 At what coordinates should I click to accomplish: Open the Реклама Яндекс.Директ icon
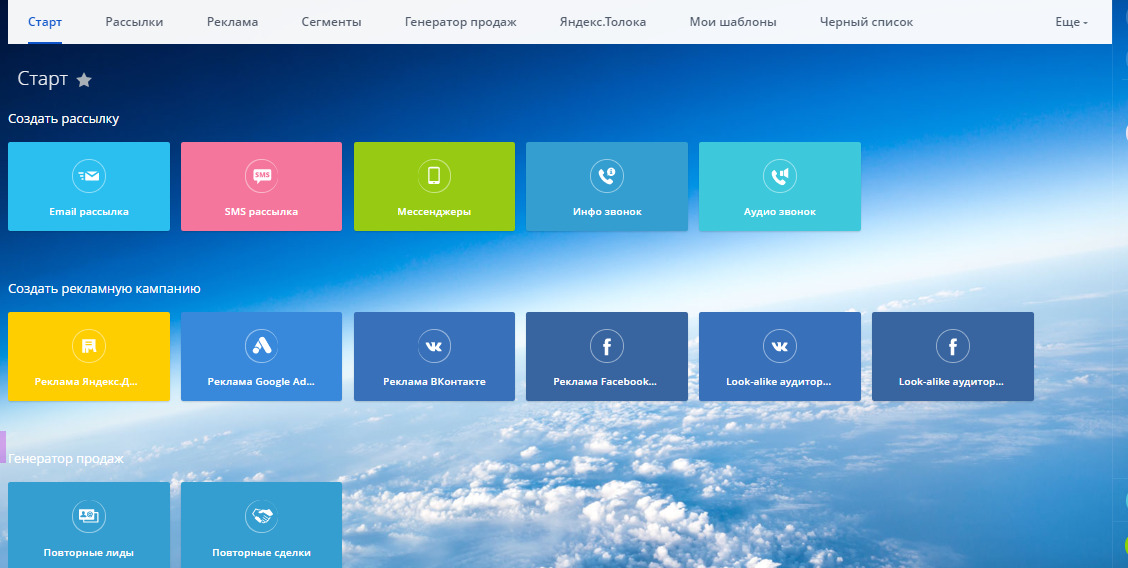89,346
